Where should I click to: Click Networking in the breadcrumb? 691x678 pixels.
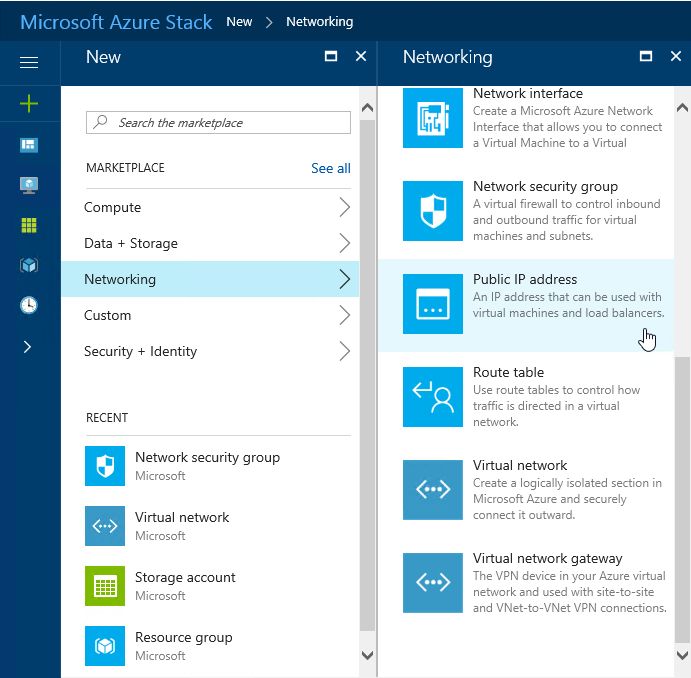click(319, 22)
